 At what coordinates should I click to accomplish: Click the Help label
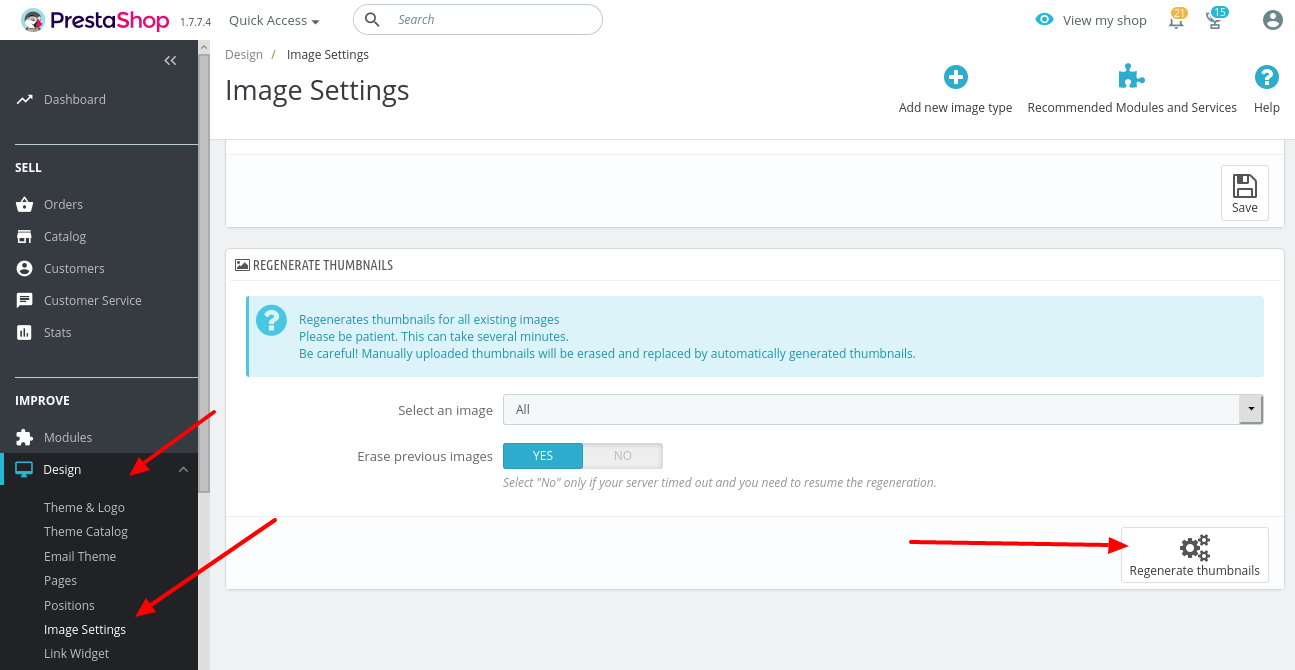click(x=1267, y=108)
